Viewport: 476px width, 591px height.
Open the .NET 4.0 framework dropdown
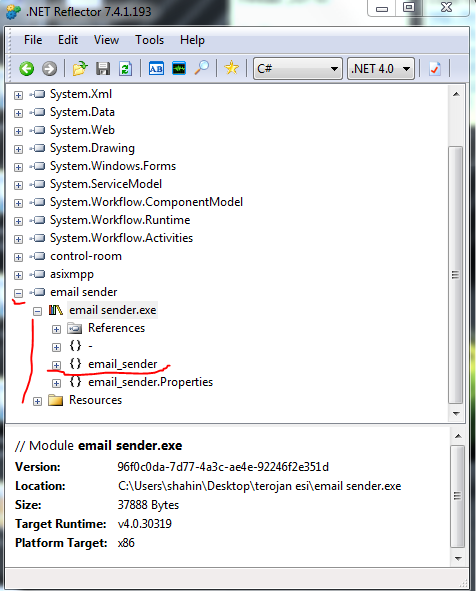coord(381,69)
